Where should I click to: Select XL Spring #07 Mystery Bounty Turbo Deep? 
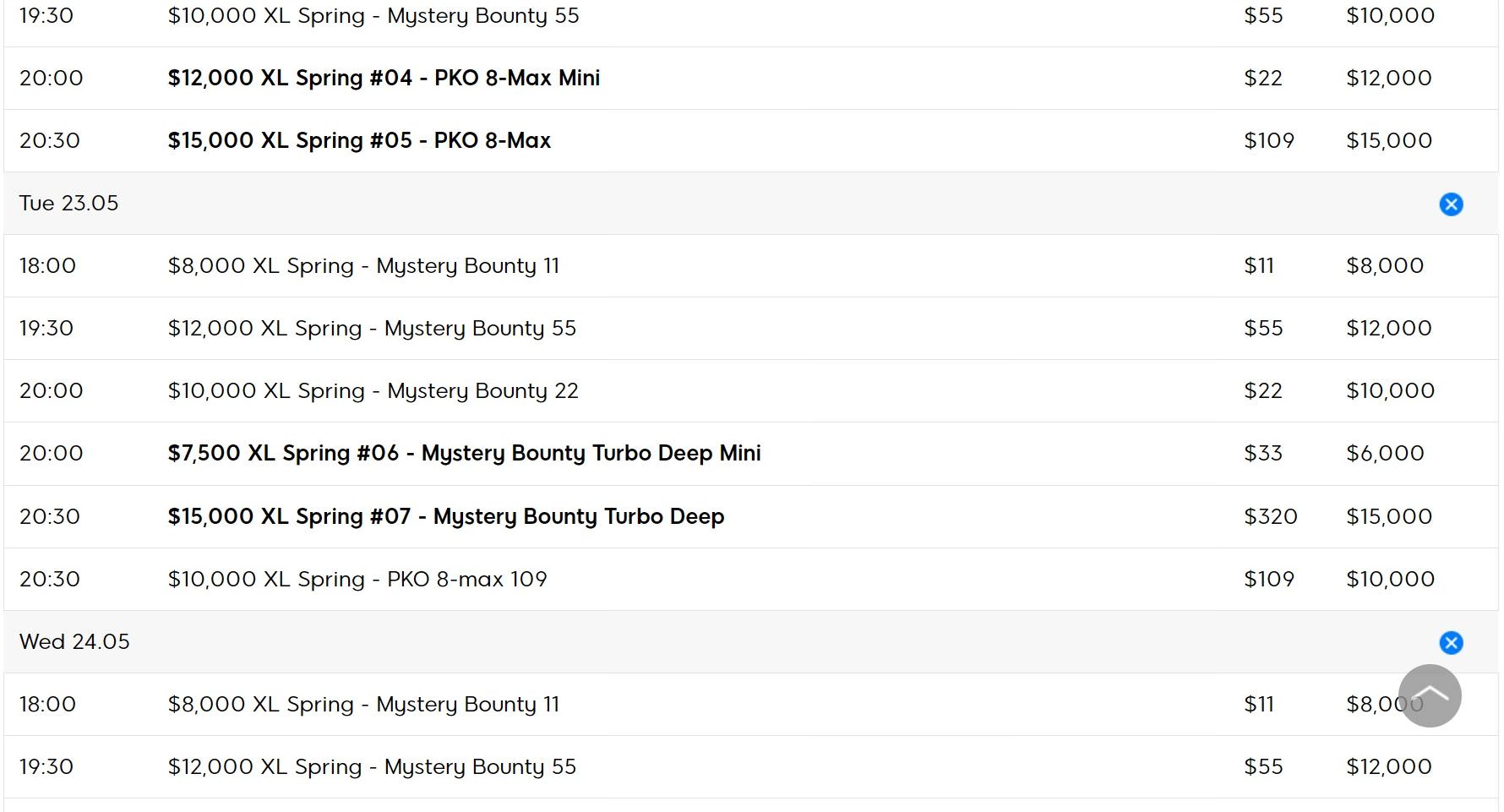coord(445,516)
